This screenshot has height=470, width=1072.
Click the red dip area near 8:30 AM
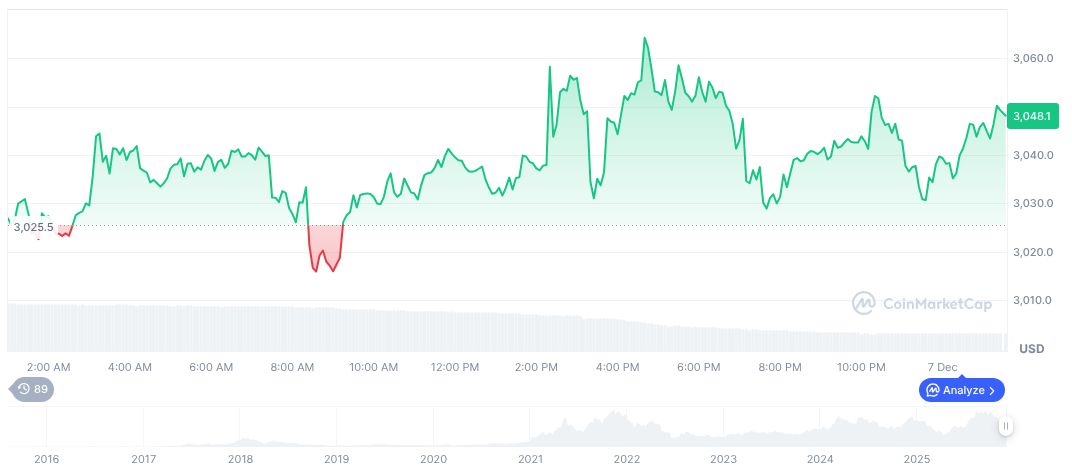325,247
